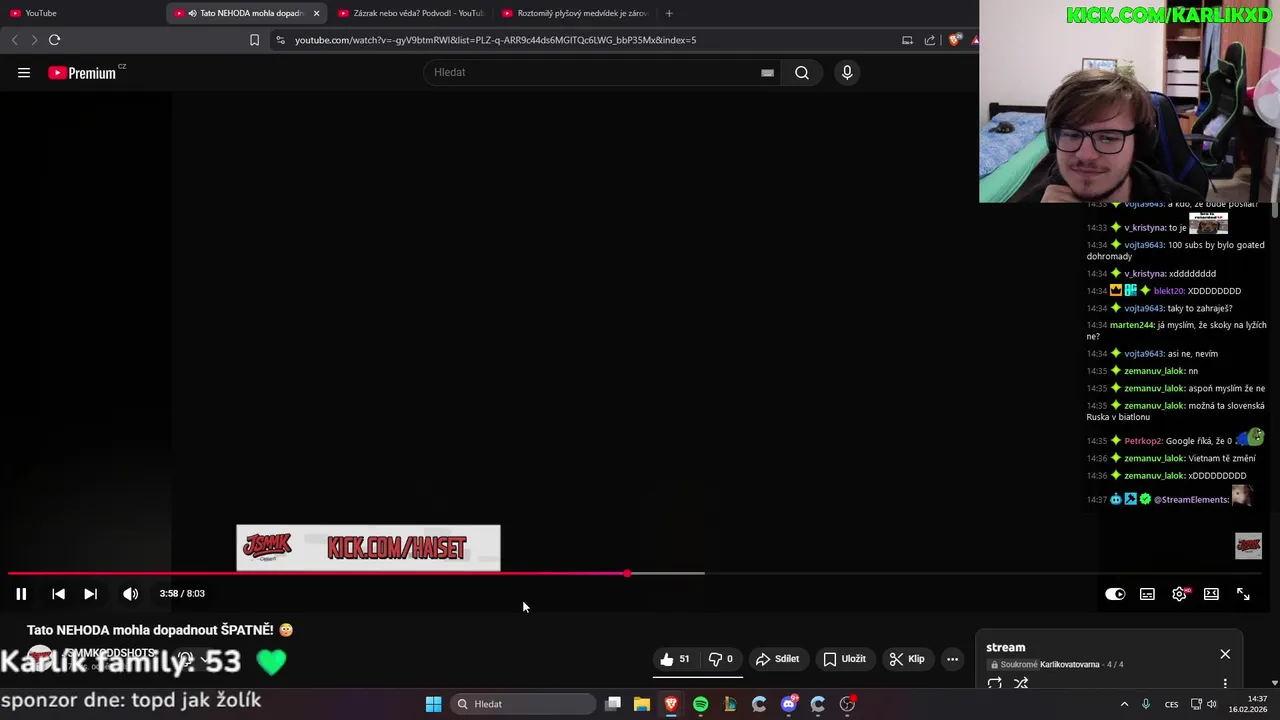
Task: Open Brave Shields lion icon
Action: click(x=954, y=40)
